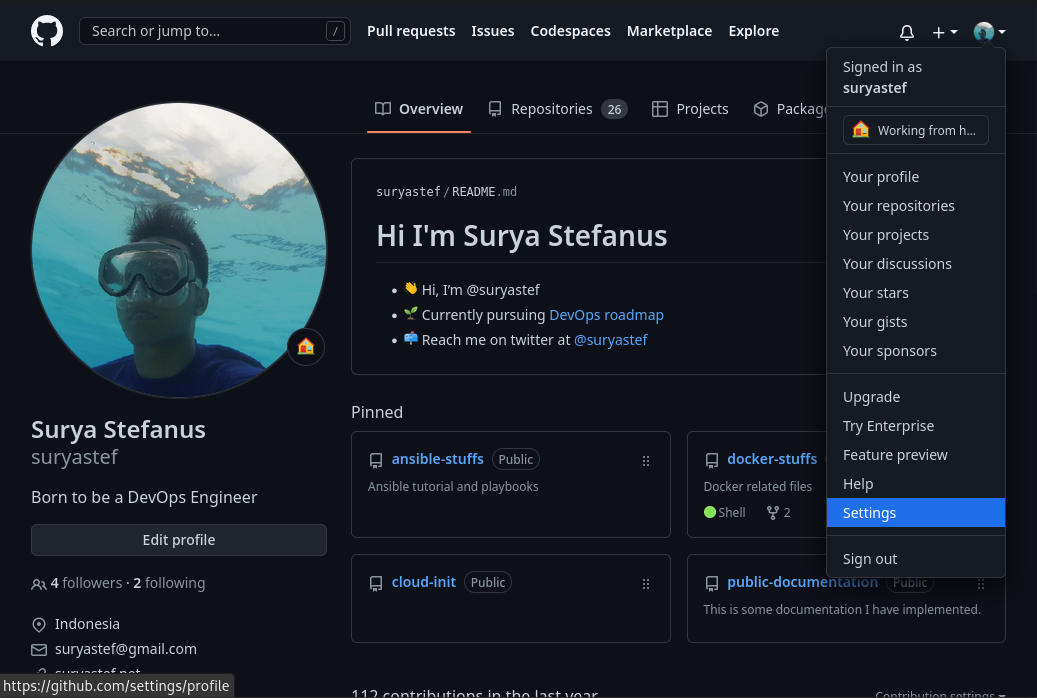Open Settings from the user menu

916,513
